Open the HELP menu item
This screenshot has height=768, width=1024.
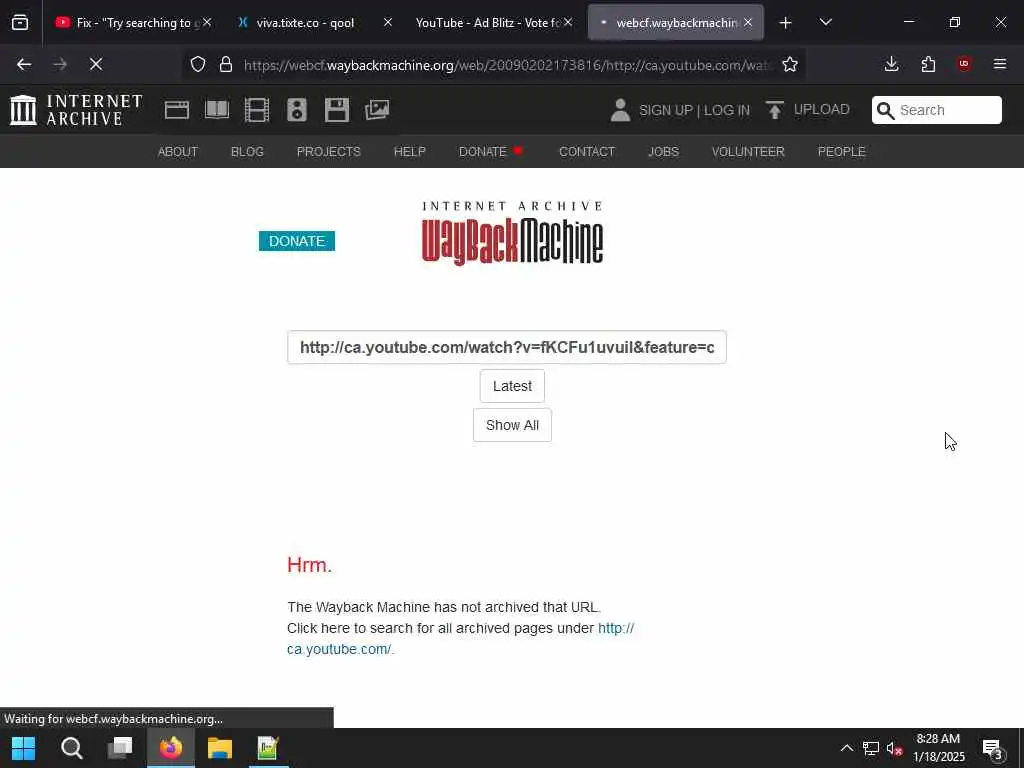pyautogui.click(x=409, y=152)
